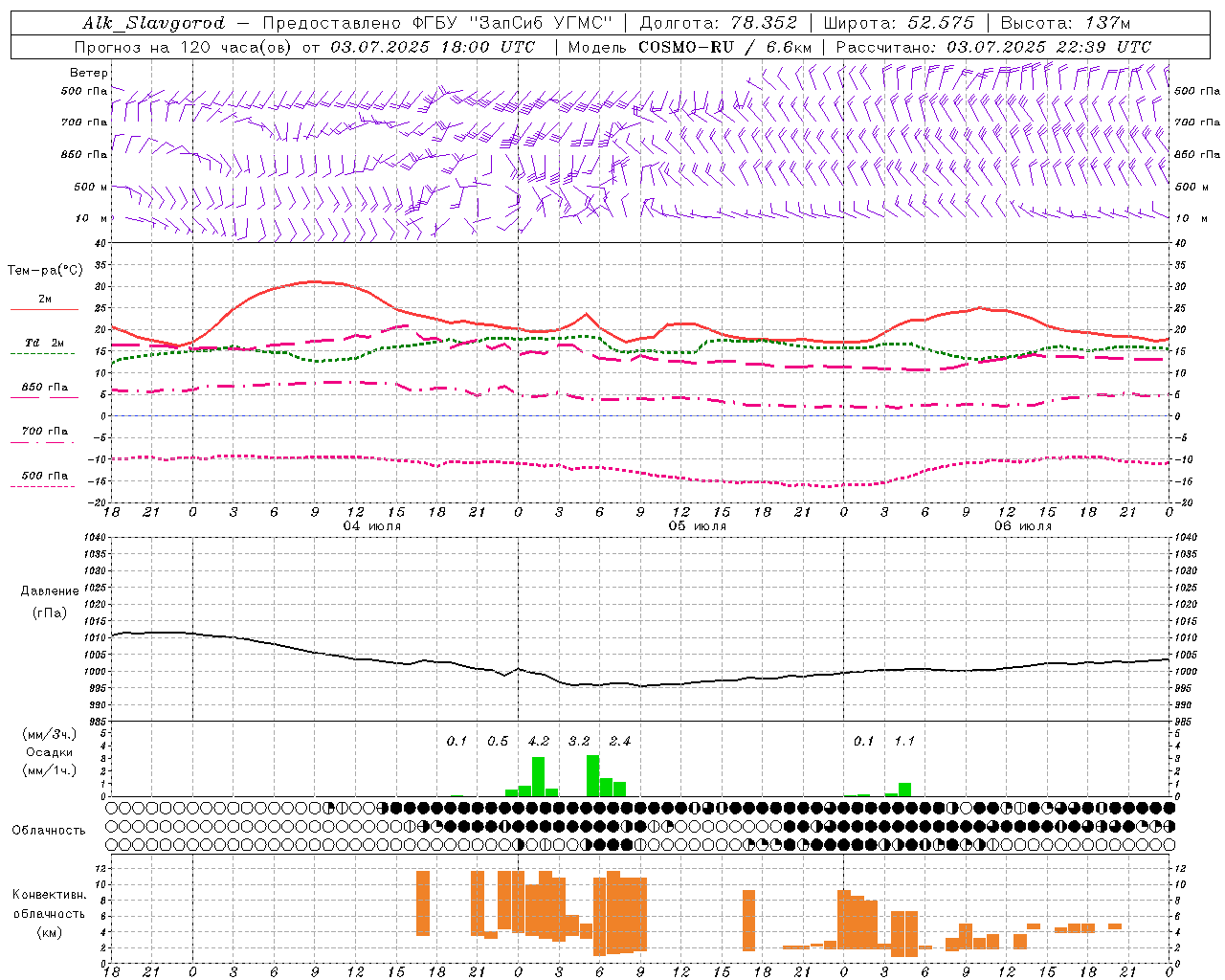The image size is (1225, 980).
Task: Click the Ветер wind panel label
Action: tap(89, 73)
